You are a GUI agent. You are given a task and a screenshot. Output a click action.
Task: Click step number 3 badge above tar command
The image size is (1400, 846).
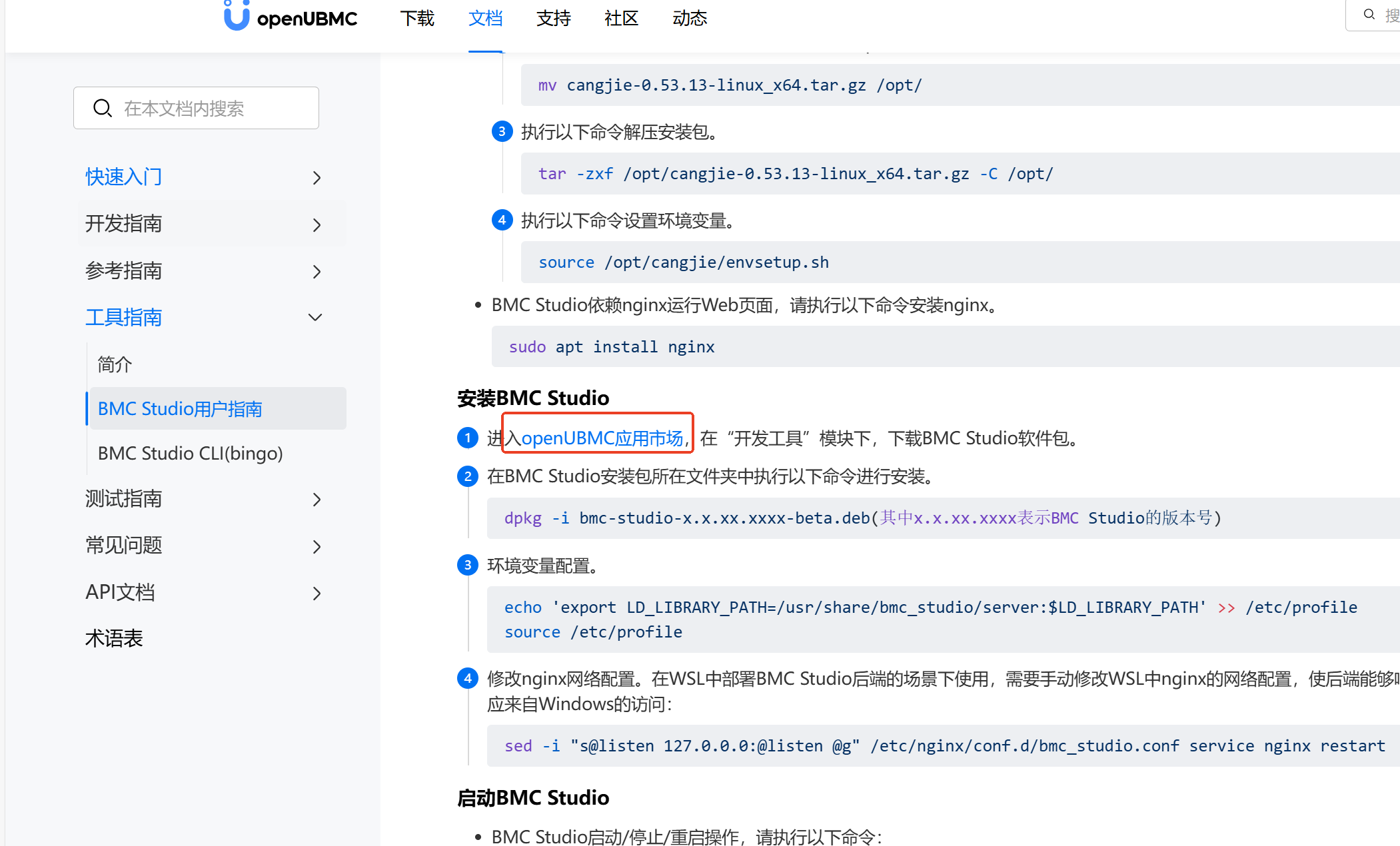pyautogui.click(x=502, y=131)
